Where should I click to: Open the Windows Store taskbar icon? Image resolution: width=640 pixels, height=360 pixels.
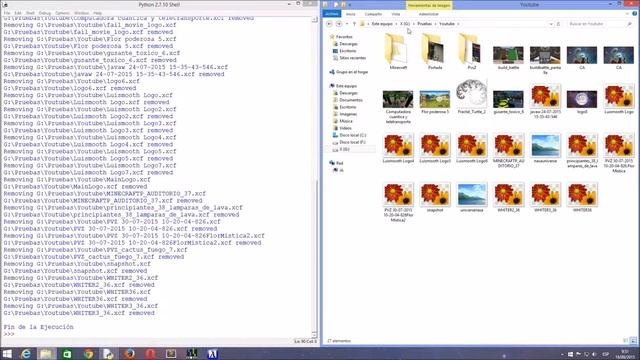pyautogui.click(x=67, y=354)
